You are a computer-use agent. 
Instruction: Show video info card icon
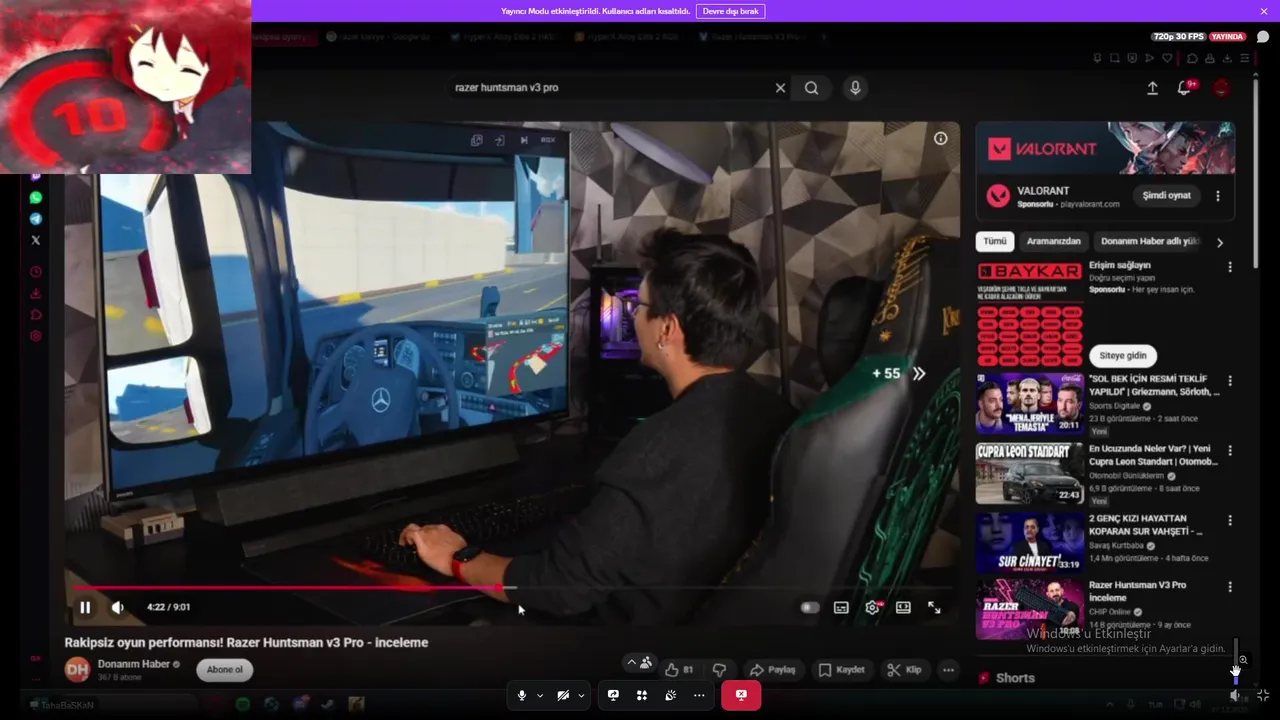pyautogui.click(x=941, y=139)
